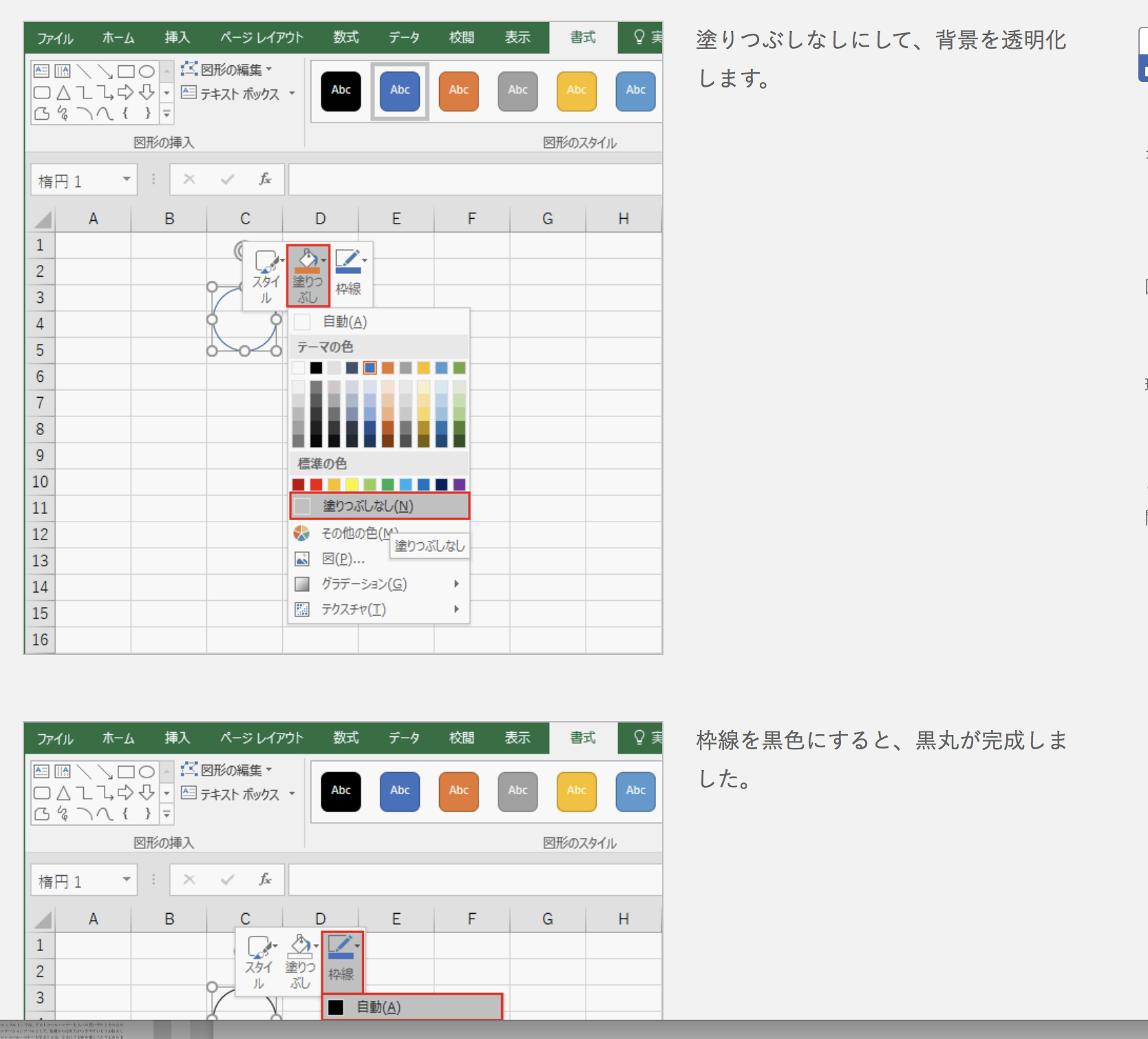The width and height of the screenshot is (1148, 1039).
Task: Click the fx icon in bottom screenshot
Action: [x=265, y=880]
